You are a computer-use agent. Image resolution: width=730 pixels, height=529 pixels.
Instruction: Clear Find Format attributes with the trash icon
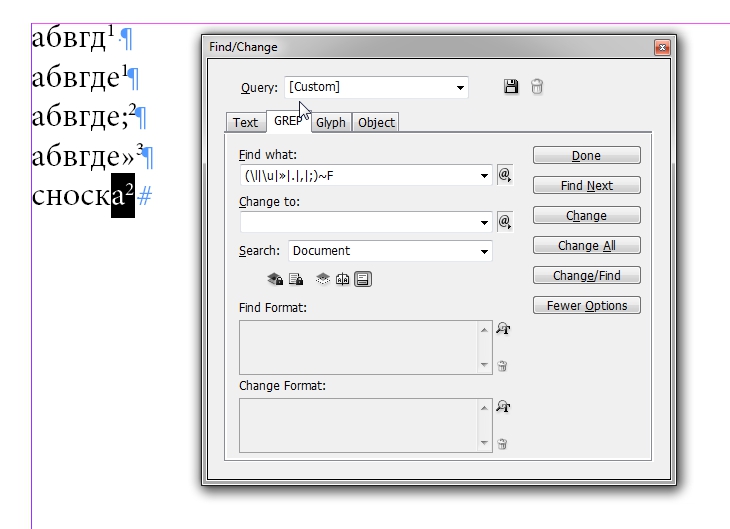502,366
